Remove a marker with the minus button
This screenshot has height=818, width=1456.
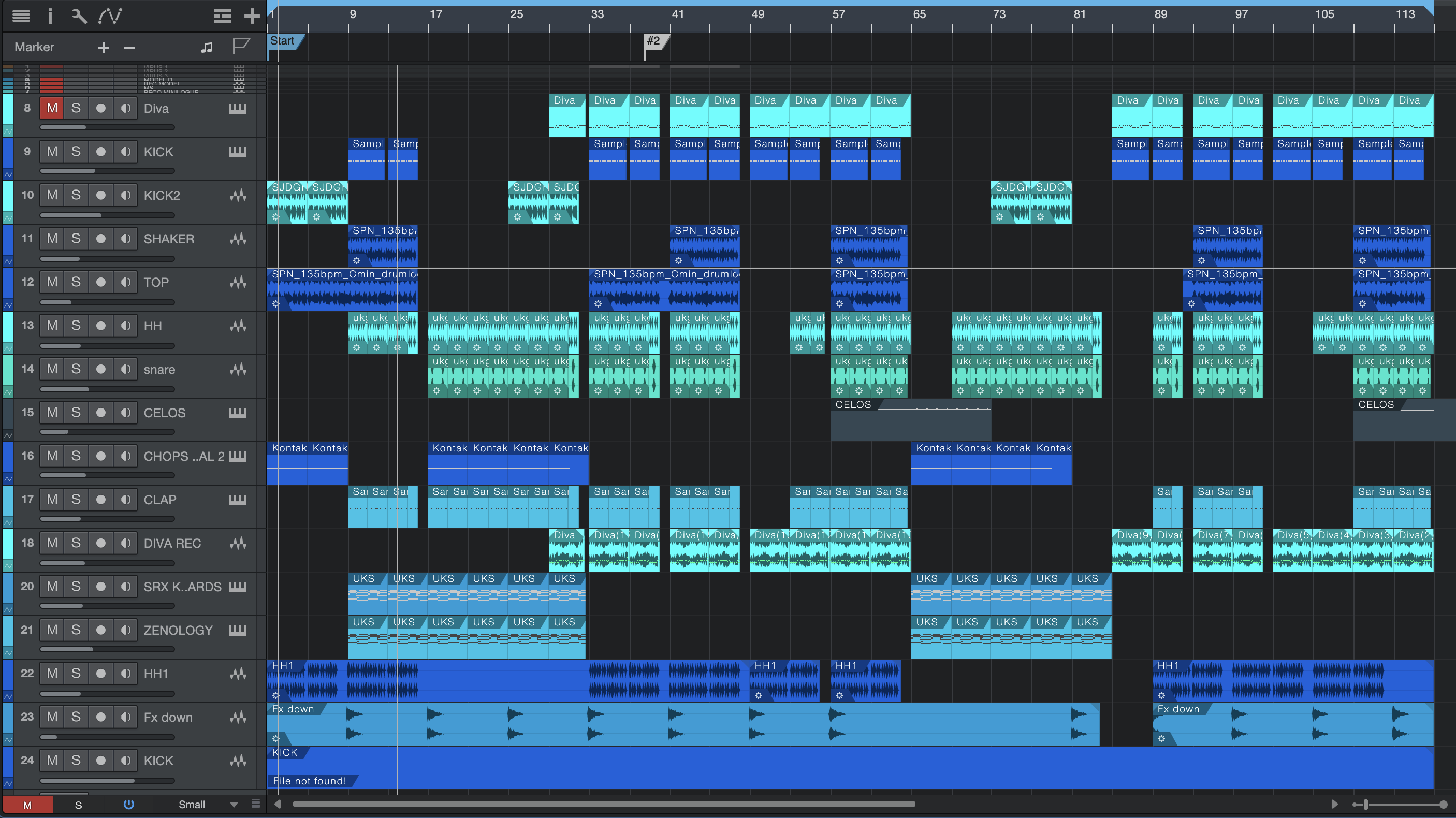coord(129,48)
